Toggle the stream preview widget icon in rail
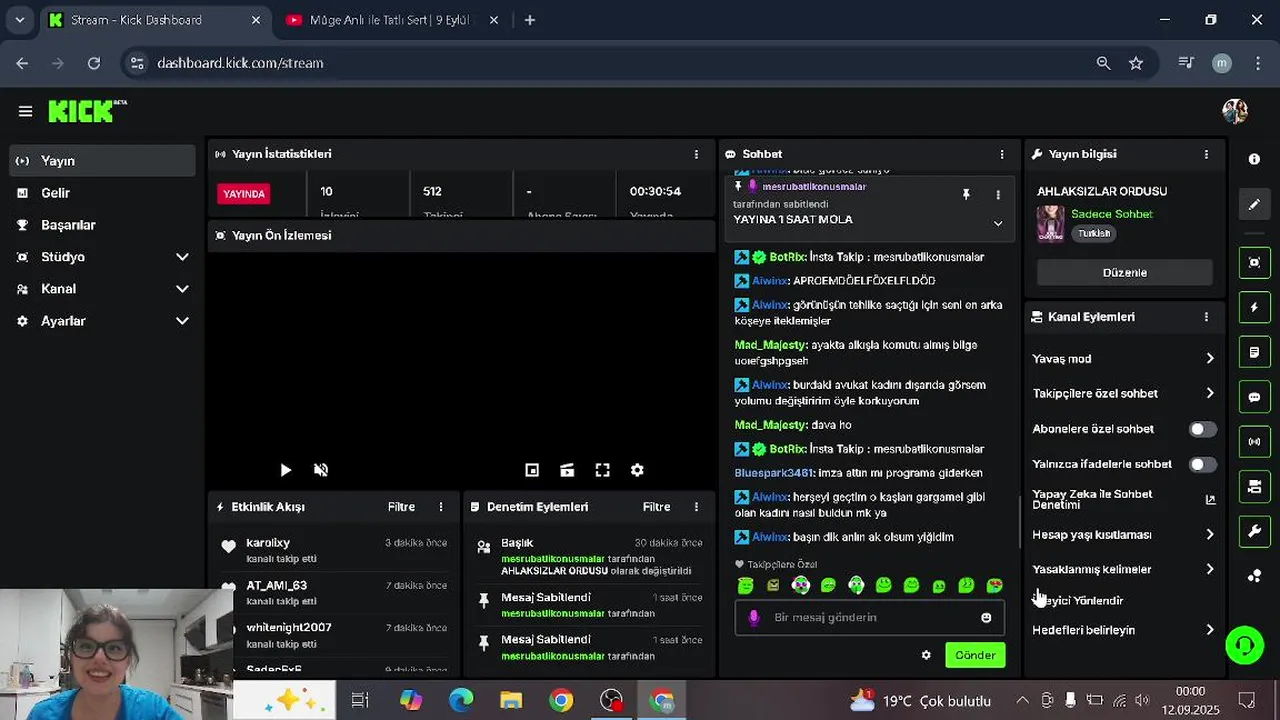 pyautogui.click(x=1254, y=262)
